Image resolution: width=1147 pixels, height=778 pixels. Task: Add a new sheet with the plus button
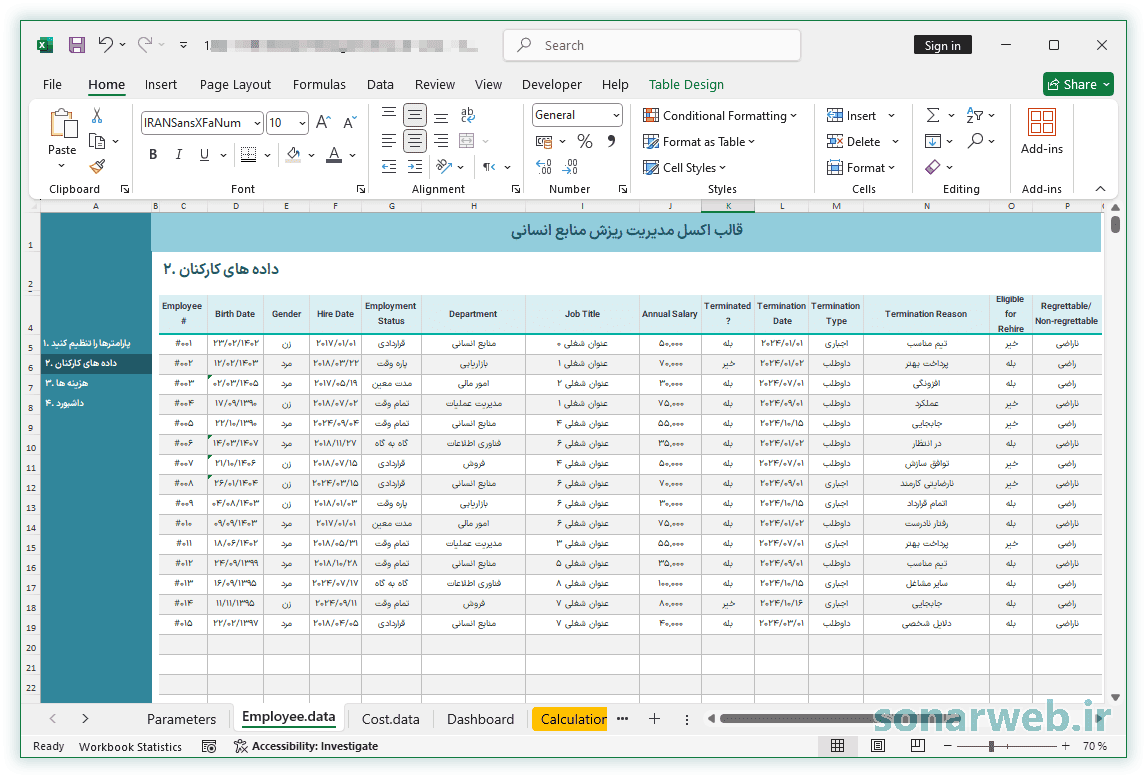pos(654,719)
